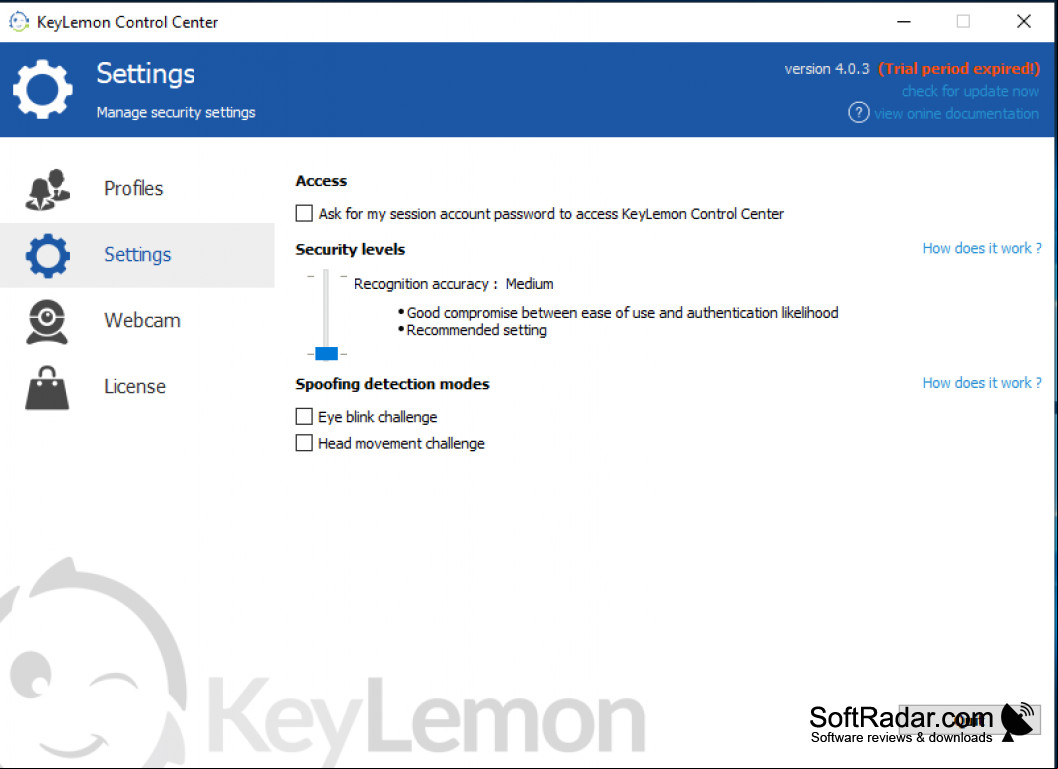This screenshot has width=1058, height=769.
Task: Click the blue Settings gear sidebar icon
Action: point(47,256)
